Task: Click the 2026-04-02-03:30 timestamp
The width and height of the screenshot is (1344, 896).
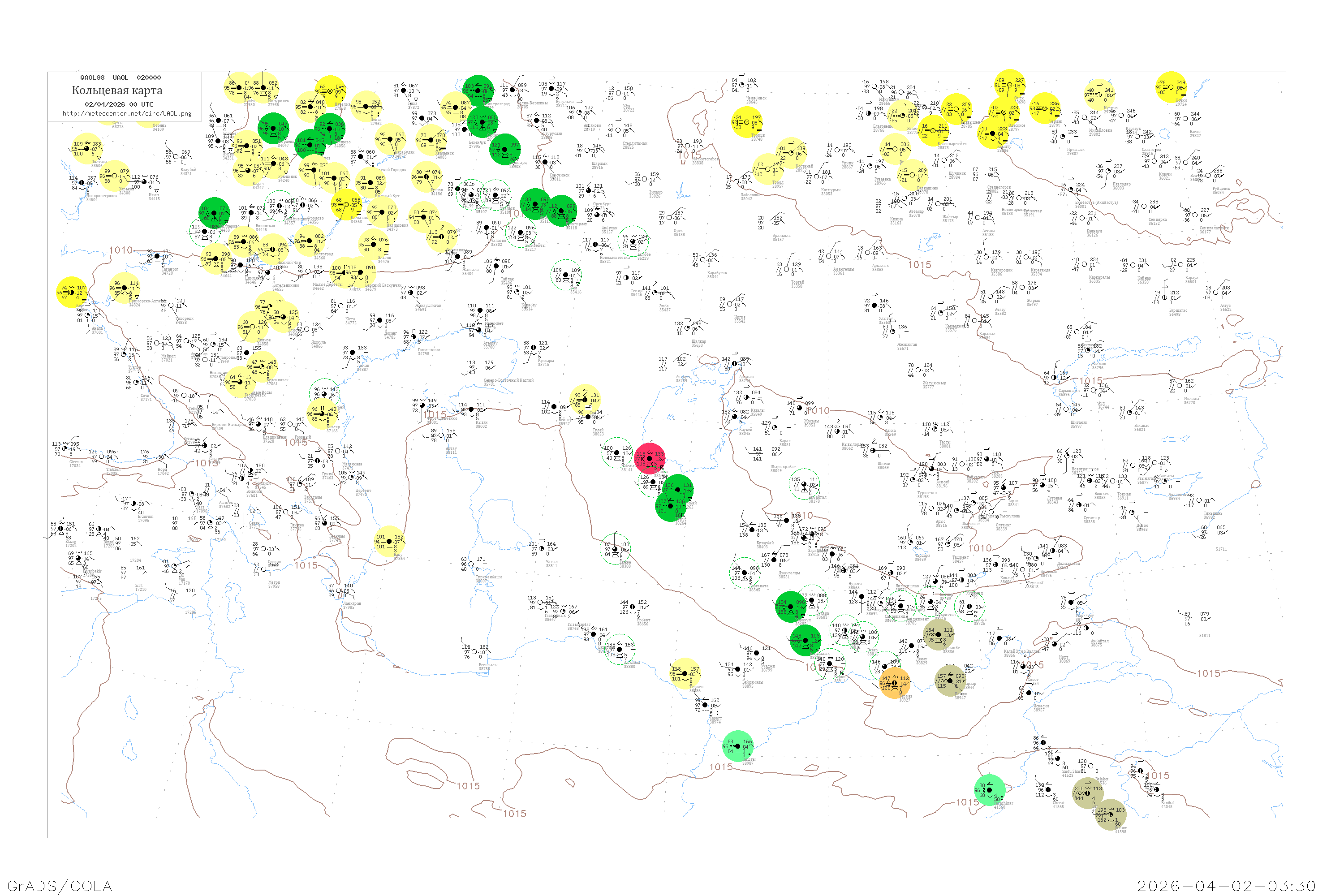Action: pos(1226,886)
